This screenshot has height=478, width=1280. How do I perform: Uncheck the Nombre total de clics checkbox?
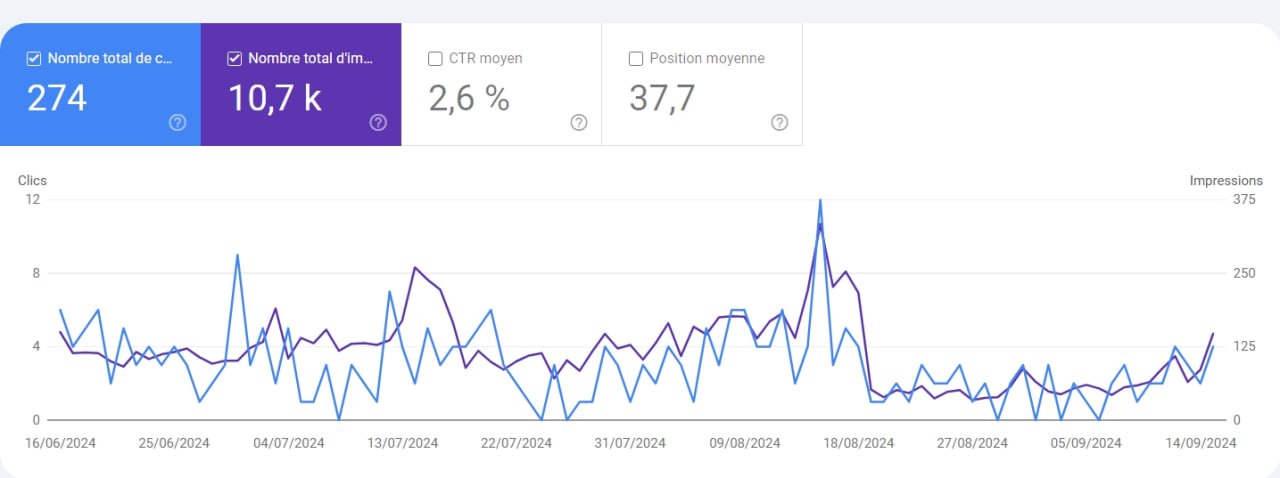(34, 59)
